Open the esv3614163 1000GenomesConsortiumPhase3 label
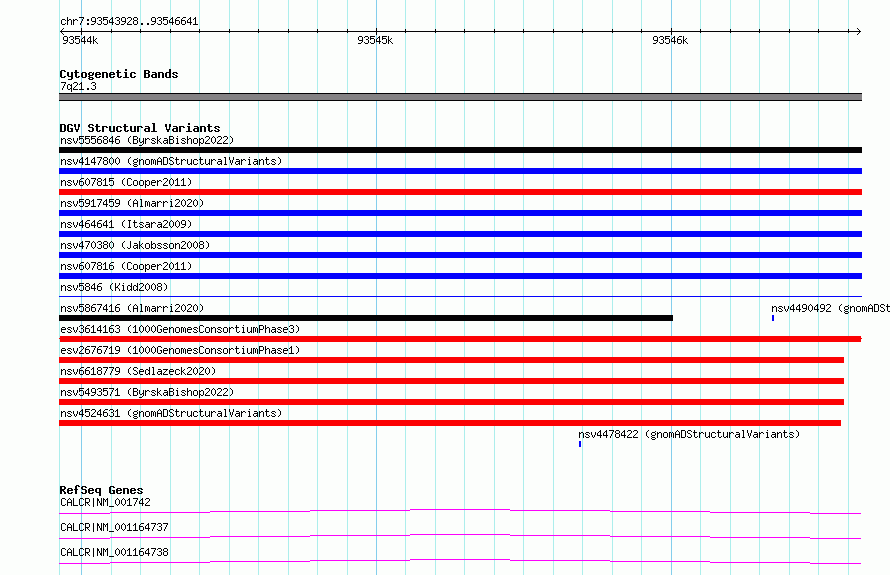 pos(180,329)
